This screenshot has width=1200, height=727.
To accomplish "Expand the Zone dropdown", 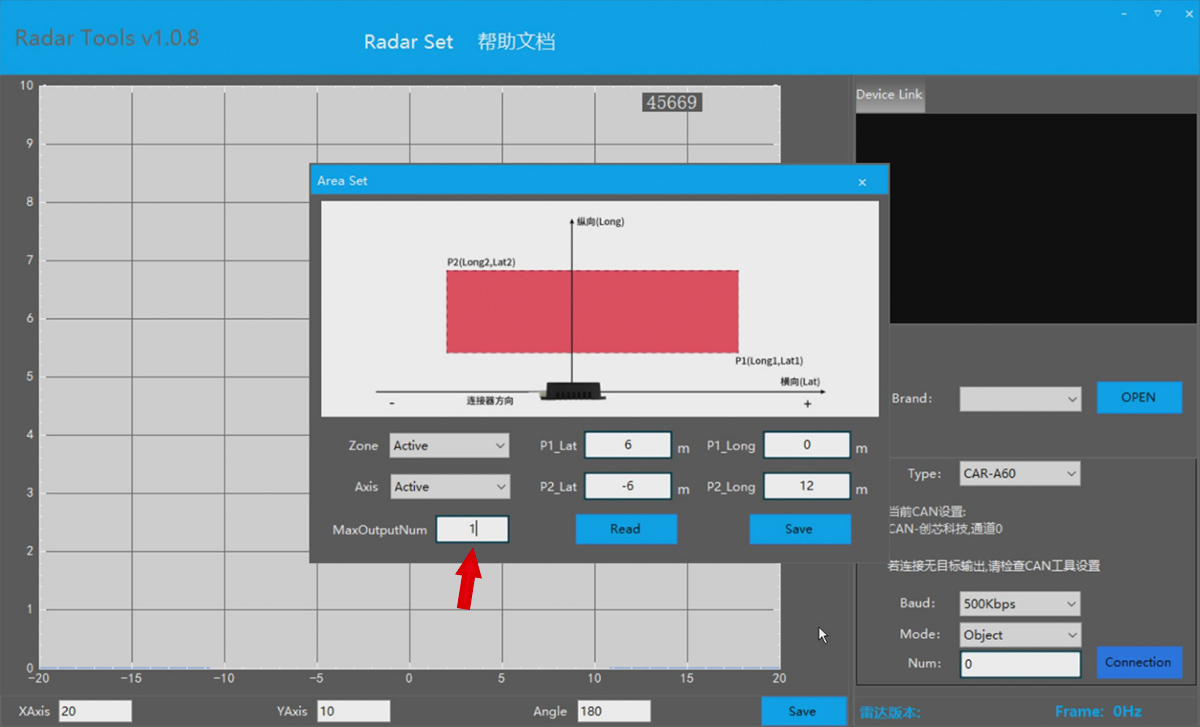I will point(449,446).
